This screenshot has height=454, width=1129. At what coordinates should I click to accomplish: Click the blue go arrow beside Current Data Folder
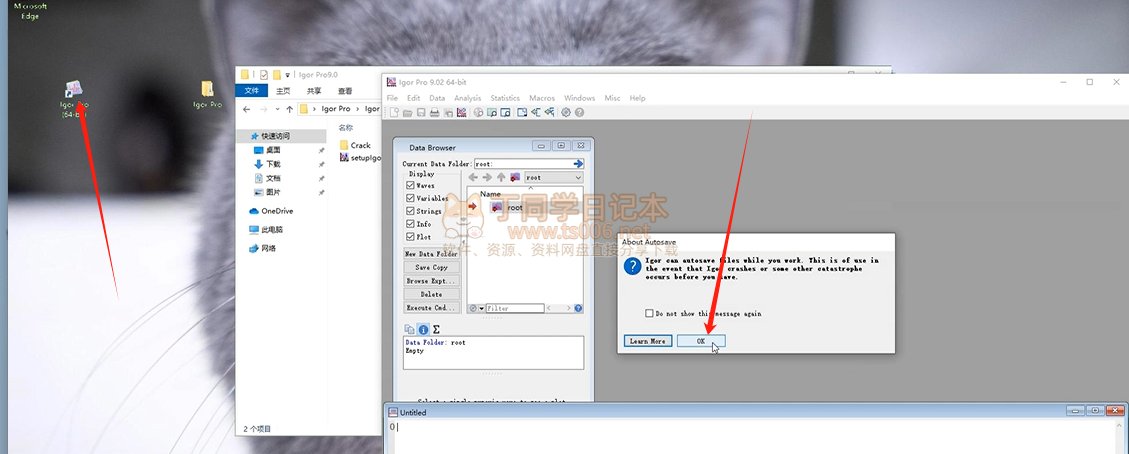(x=578, y=163)
